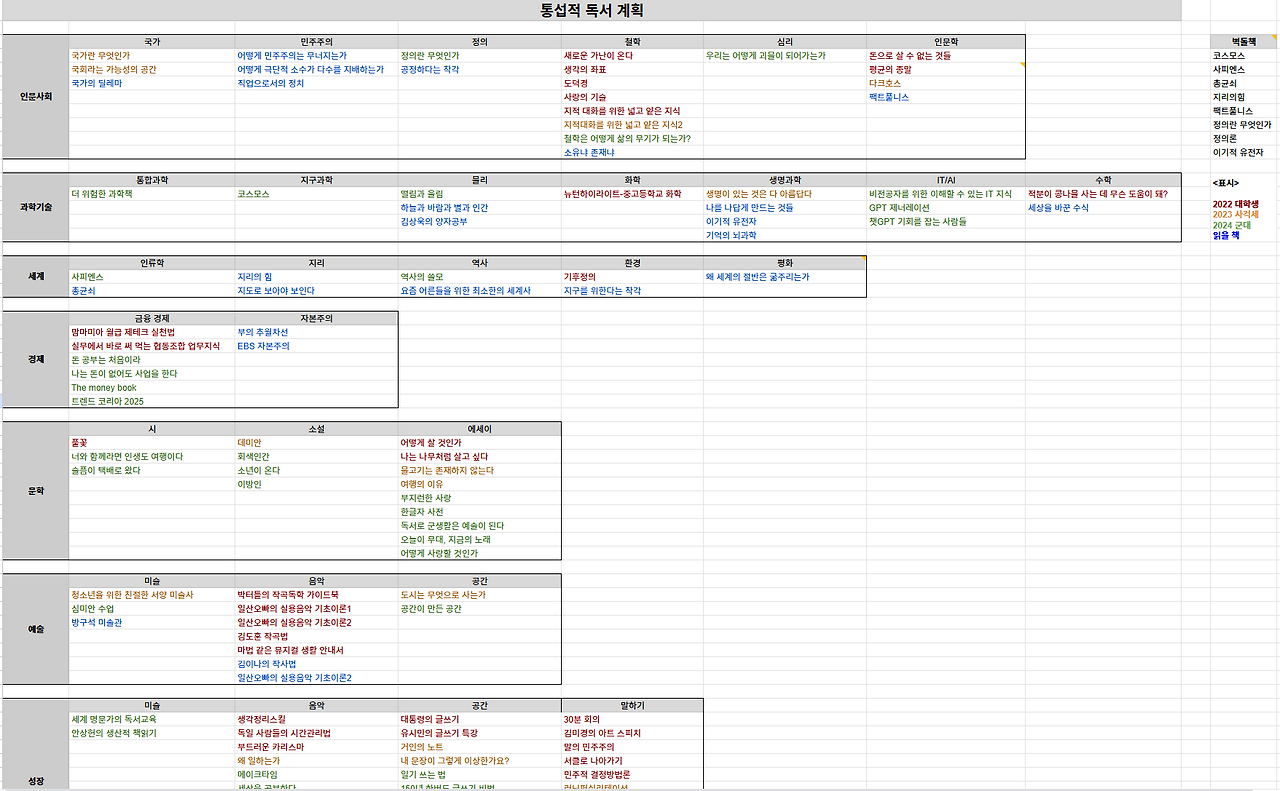Click the 에세이 column header
Screen dimensions: 1280x791
click(480, 427)
